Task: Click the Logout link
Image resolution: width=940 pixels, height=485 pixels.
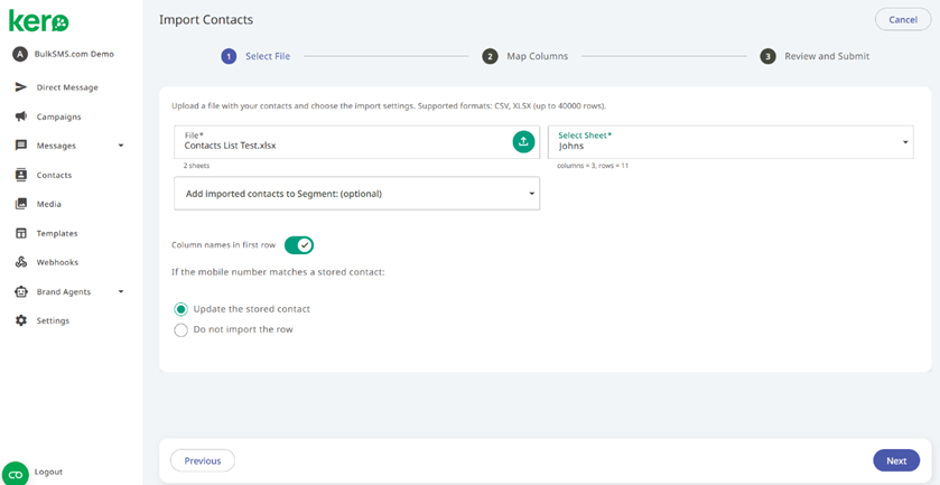Action: 49,472
